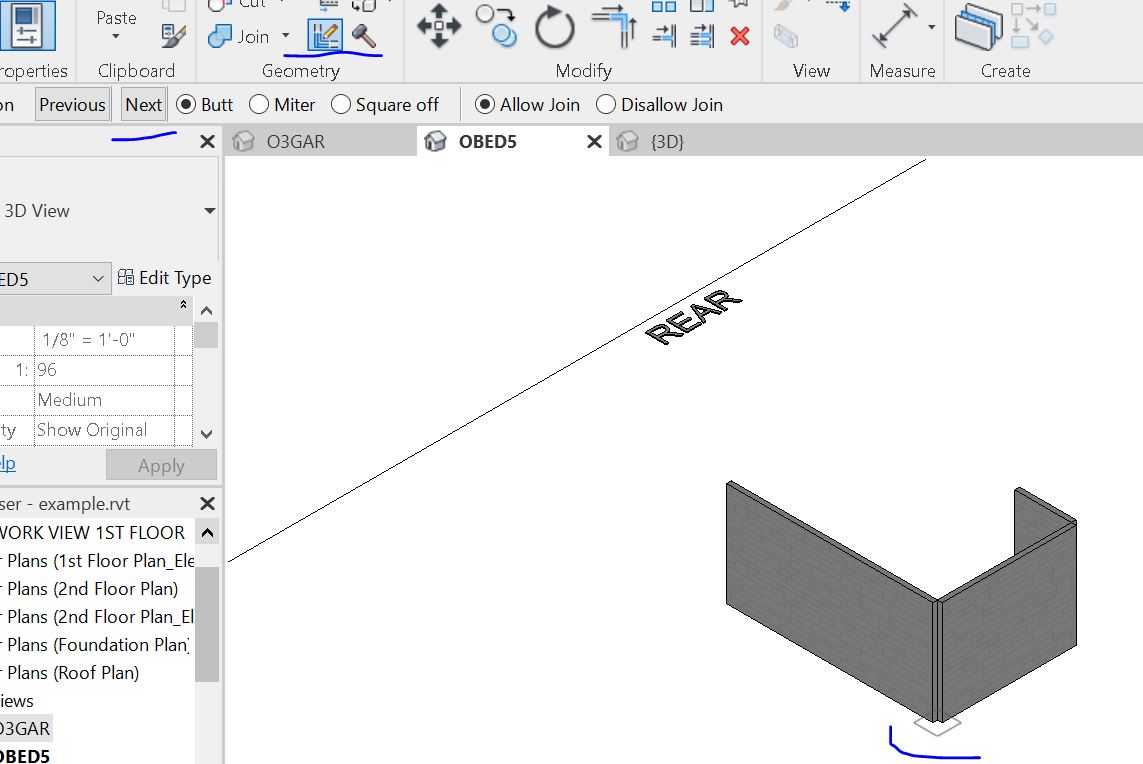This screenshot has width=1143, height=764.
Task: Open the type selector dropdown showing ED5
Action: tap(96, 278)
